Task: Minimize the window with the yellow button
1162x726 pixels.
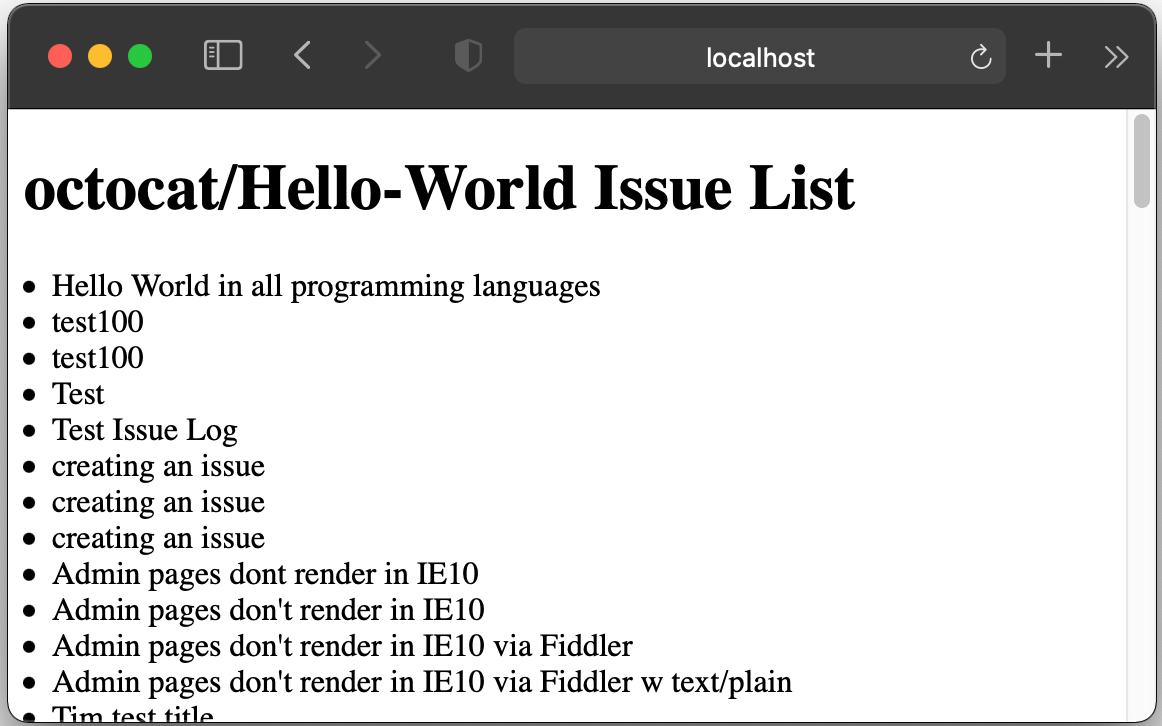Action: 100,56
